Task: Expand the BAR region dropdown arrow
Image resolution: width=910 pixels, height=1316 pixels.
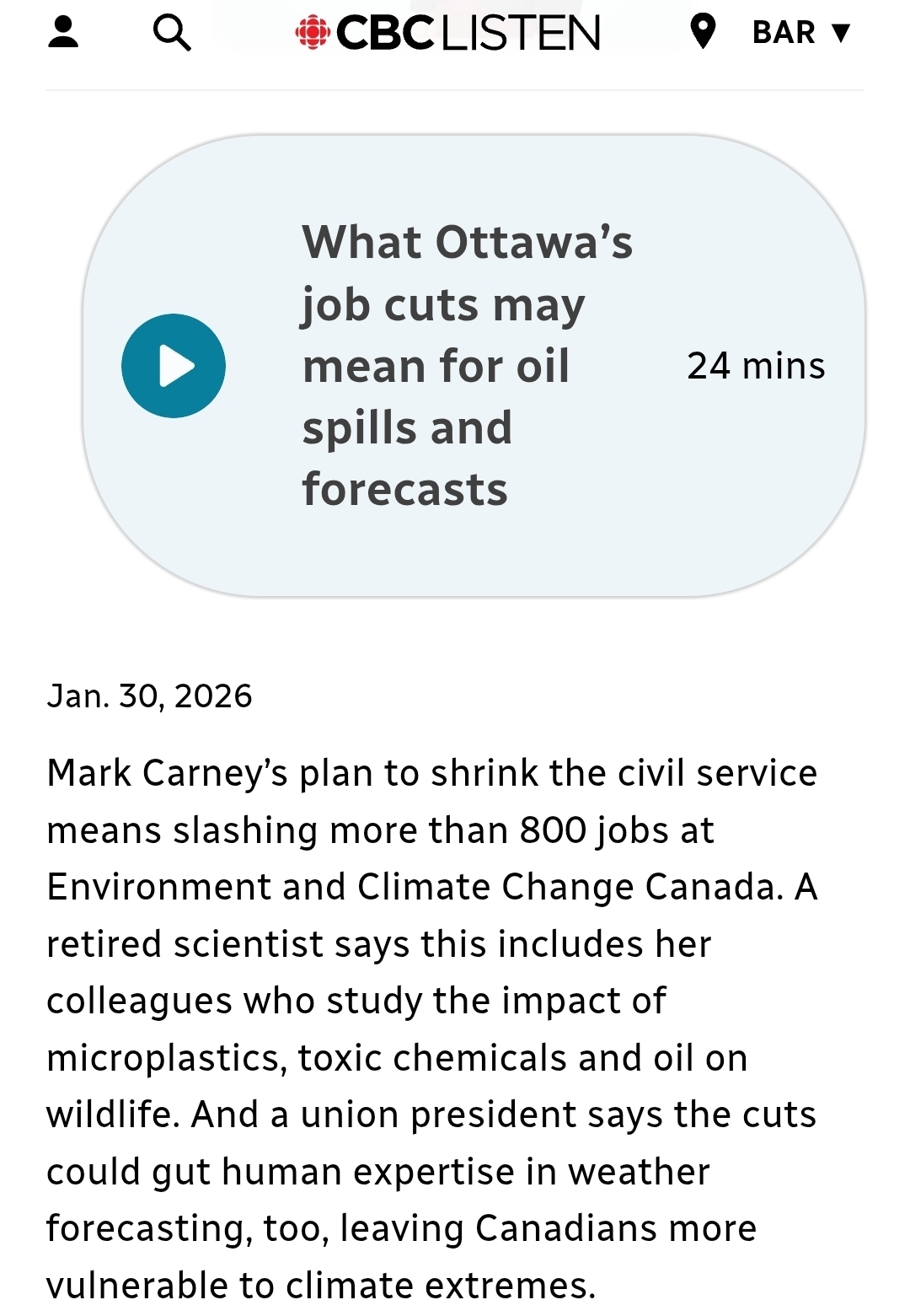Action: click(x=840, y=33)
